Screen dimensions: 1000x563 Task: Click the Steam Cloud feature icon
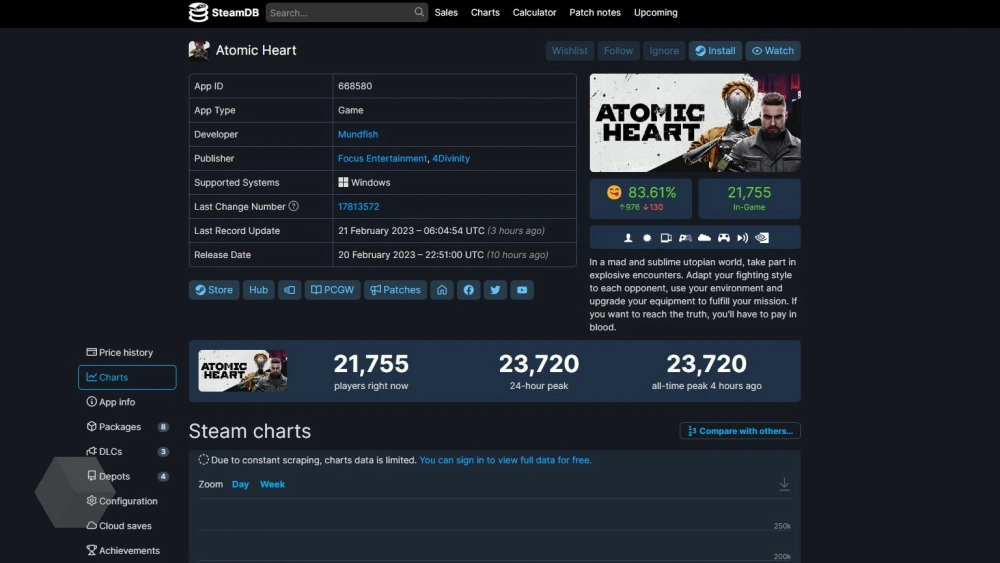704,238
